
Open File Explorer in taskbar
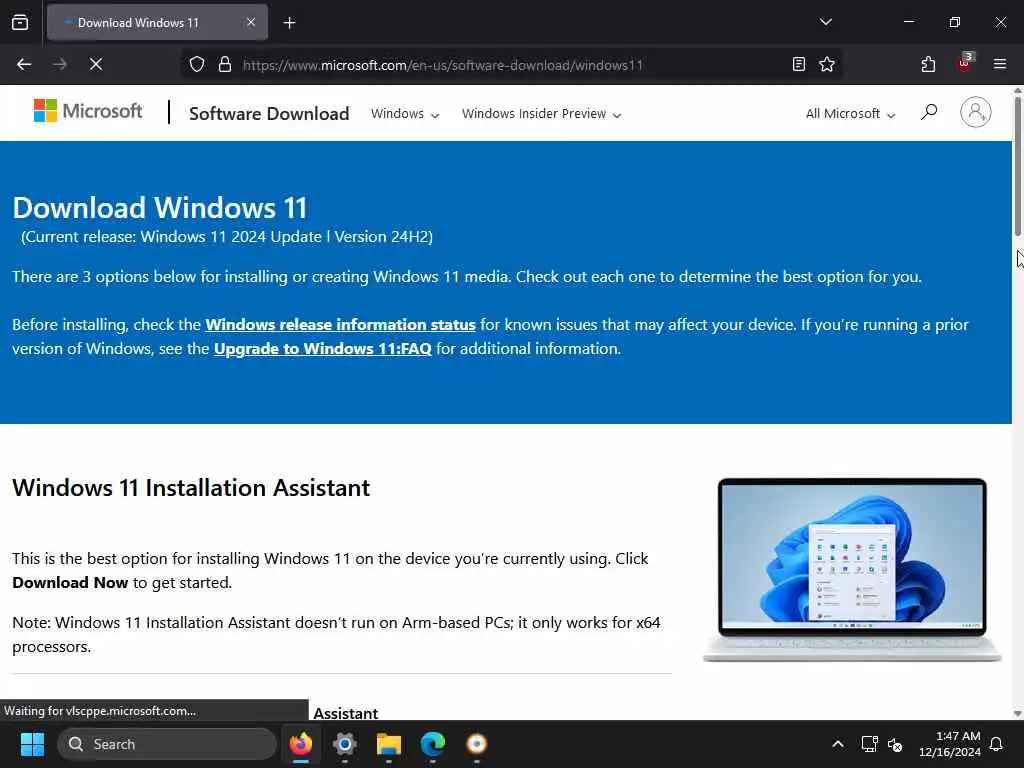pyautogui.click(x=389, y=744)
